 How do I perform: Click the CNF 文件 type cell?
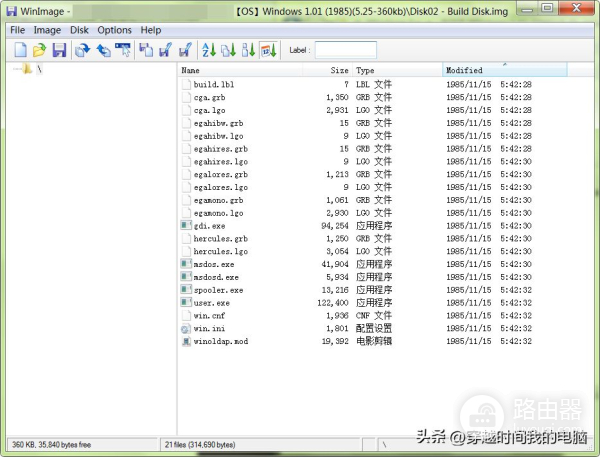pos(374,315)
